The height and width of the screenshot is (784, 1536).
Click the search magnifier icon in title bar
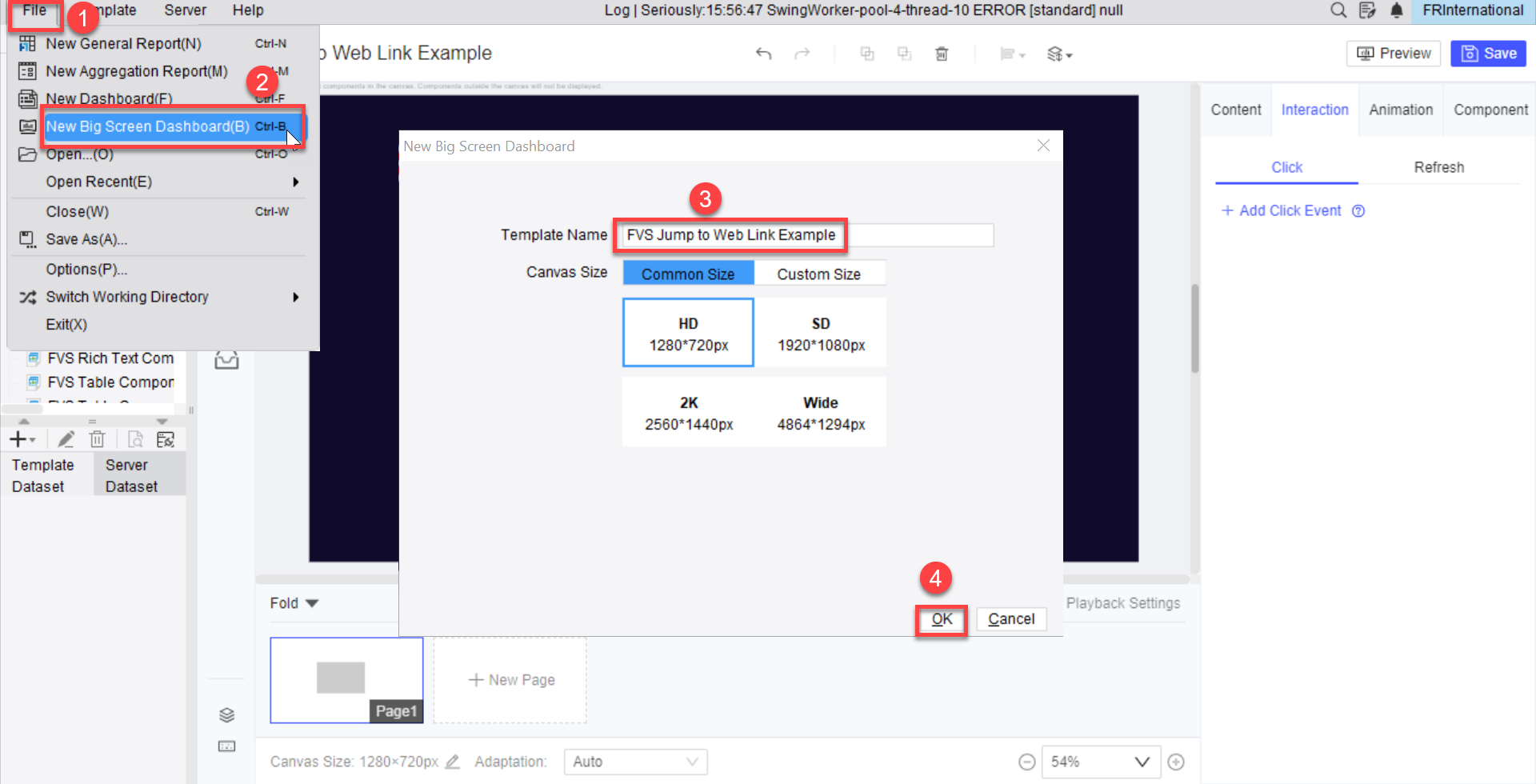tap(1338, 10)
